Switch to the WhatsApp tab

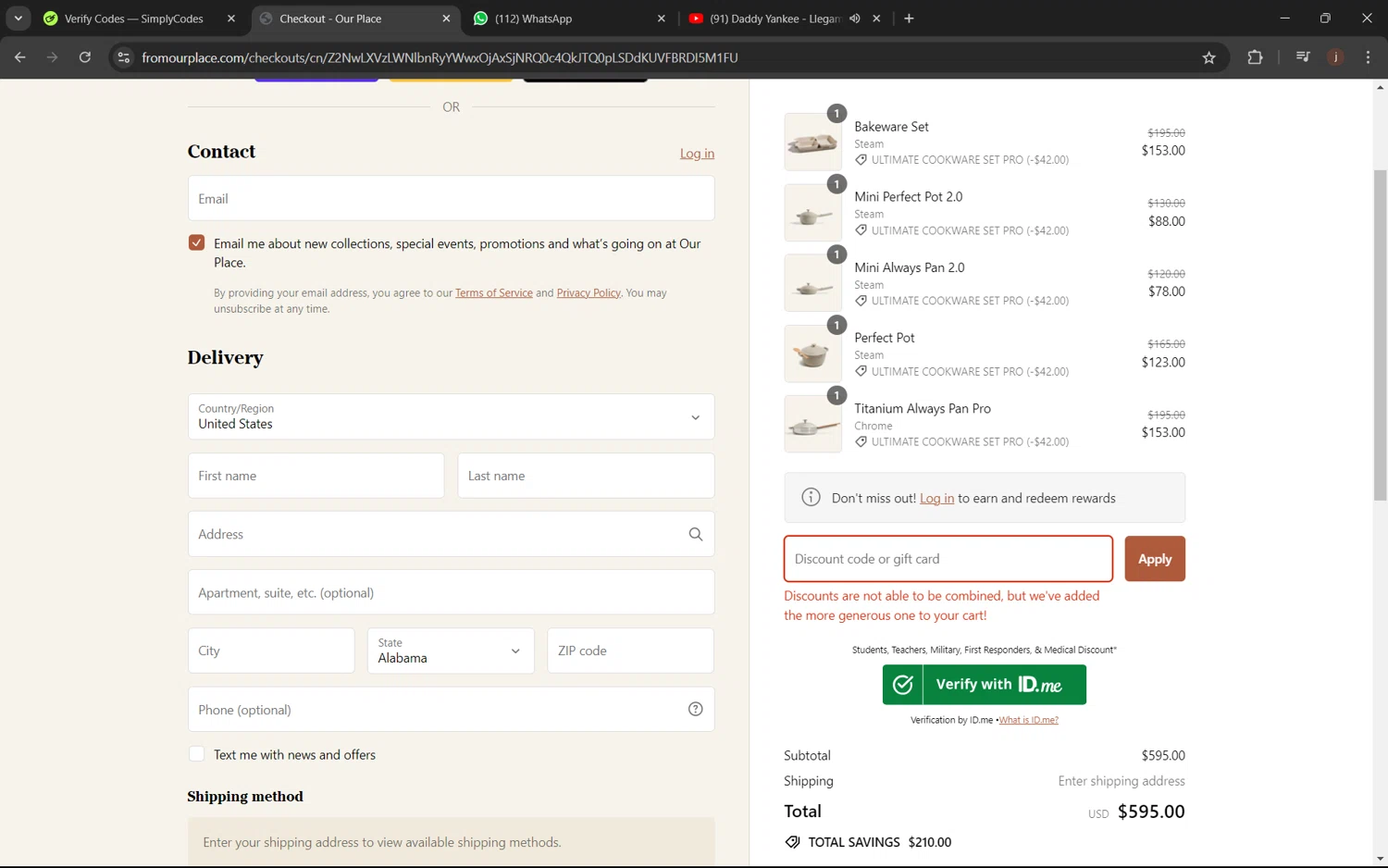(x=533, y=19)
